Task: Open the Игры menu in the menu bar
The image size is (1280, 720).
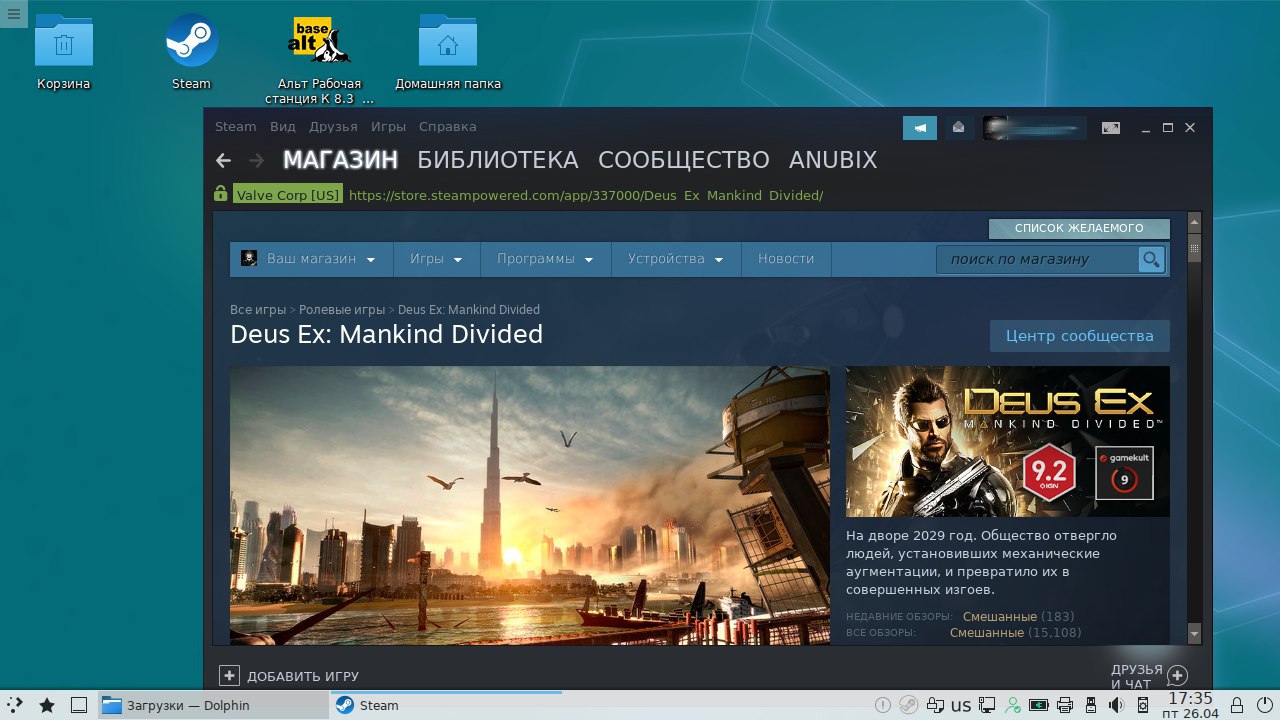Action: point(388,127)
